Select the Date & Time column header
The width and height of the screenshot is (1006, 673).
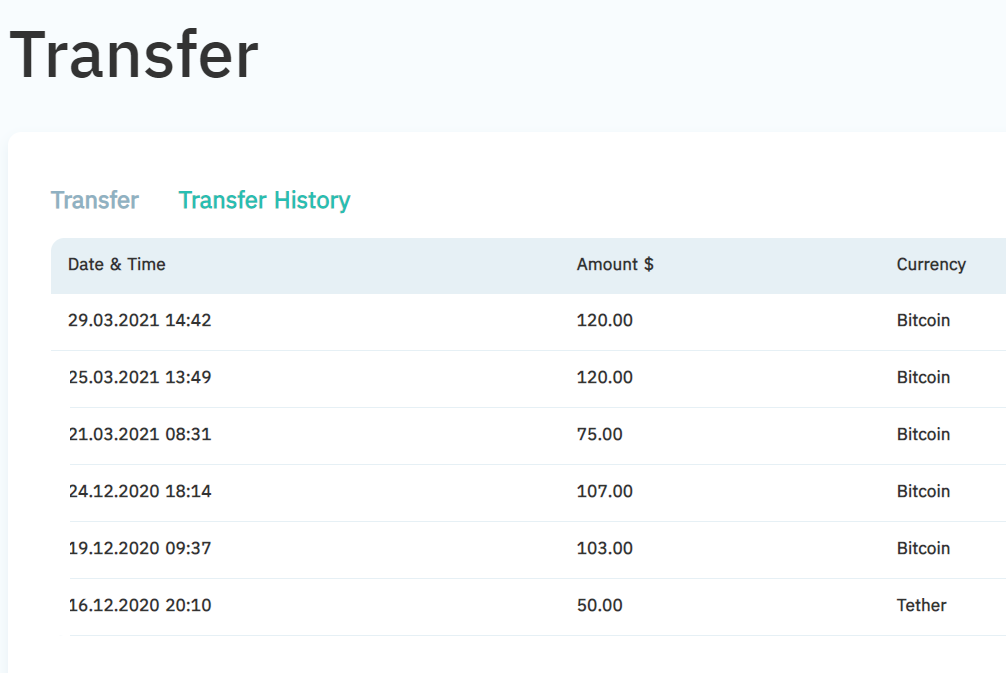(117, 264)
